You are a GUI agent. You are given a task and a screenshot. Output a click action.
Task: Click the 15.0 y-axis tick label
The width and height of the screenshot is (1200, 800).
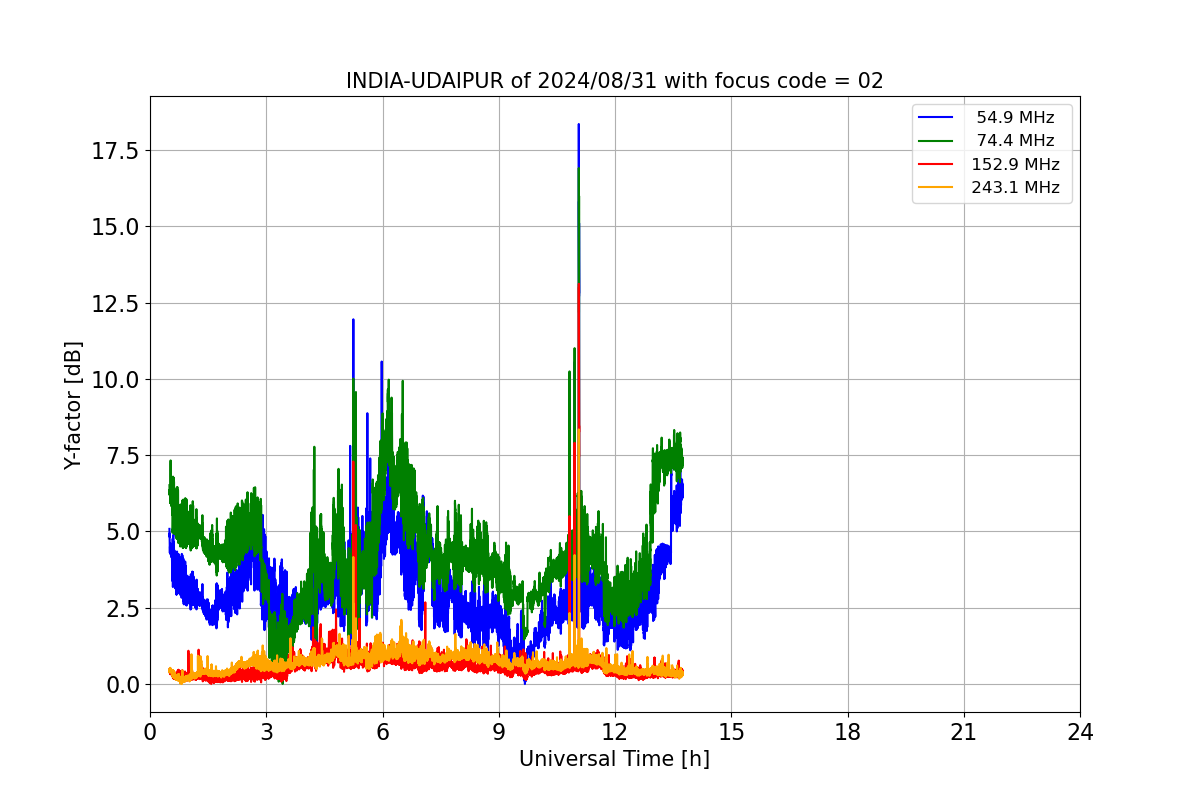(x=117, y=227)
